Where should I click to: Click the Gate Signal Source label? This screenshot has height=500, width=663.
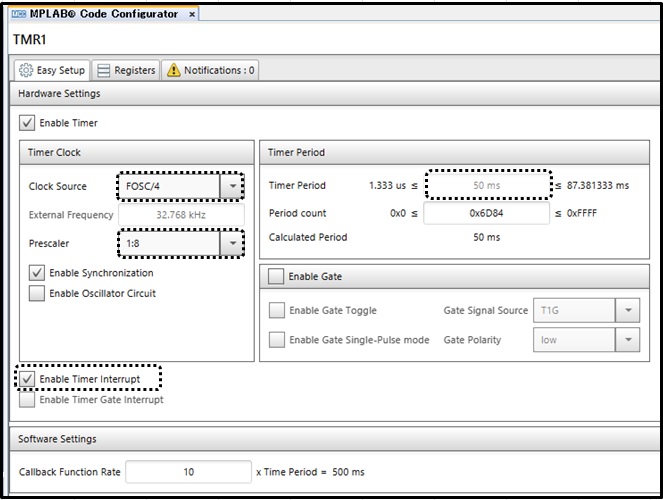pos(486,310)
